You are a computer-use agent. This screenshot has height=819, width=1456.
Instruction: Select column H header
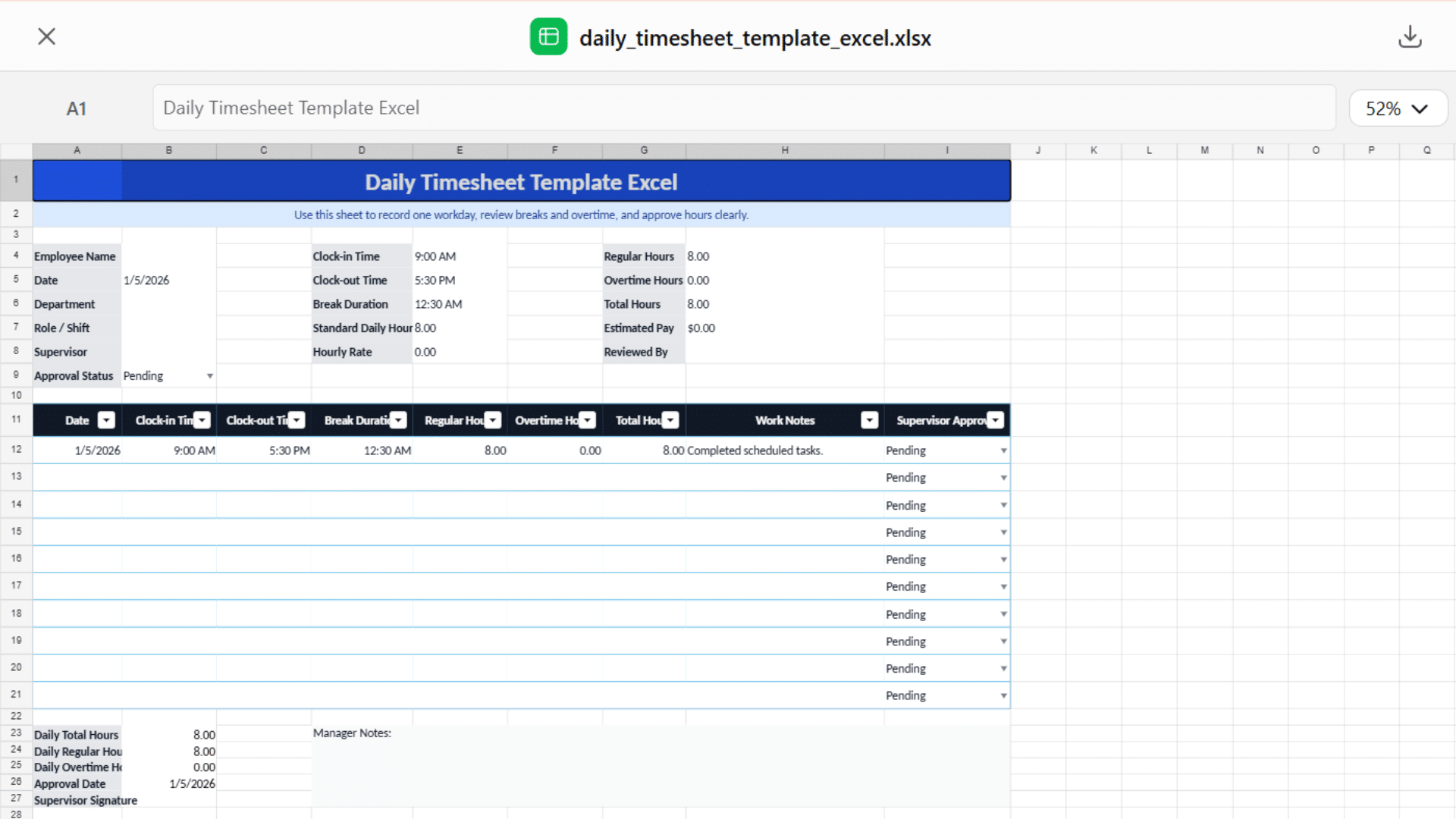[785, 150]
